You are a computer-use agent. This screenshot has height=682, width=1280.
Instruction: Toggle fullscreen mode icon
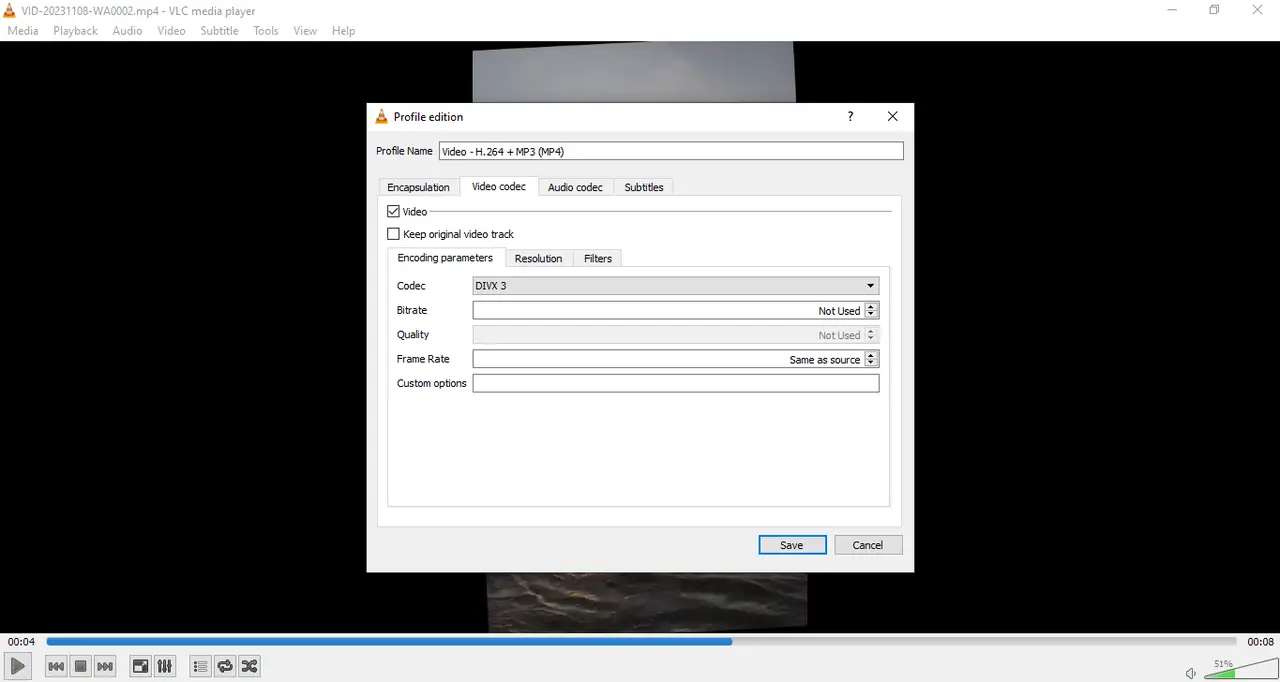point(140,665)
